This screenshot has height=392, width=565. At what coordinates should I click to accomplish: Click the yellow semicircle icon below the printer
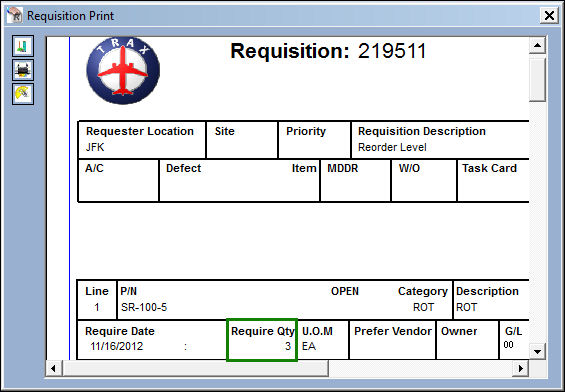point(23,94)
